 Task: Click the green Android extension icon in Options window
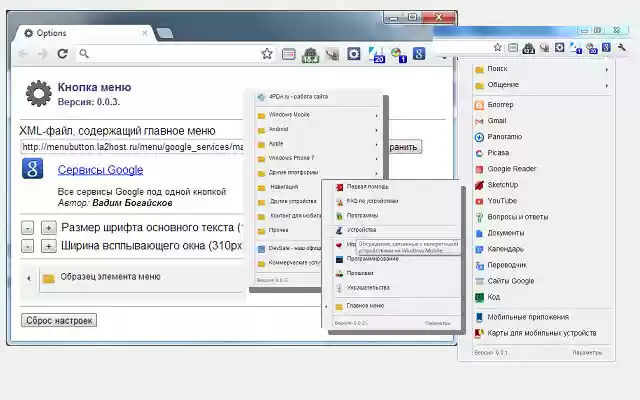click(x=310, y=55)
